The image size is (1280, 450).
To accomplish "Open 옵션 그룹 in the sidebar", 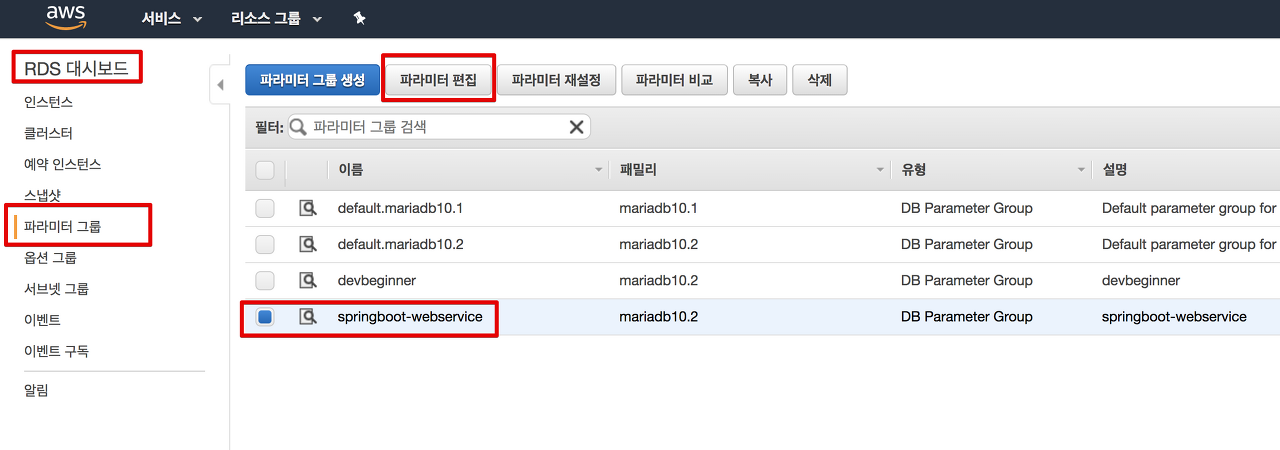I will [50, 257].
